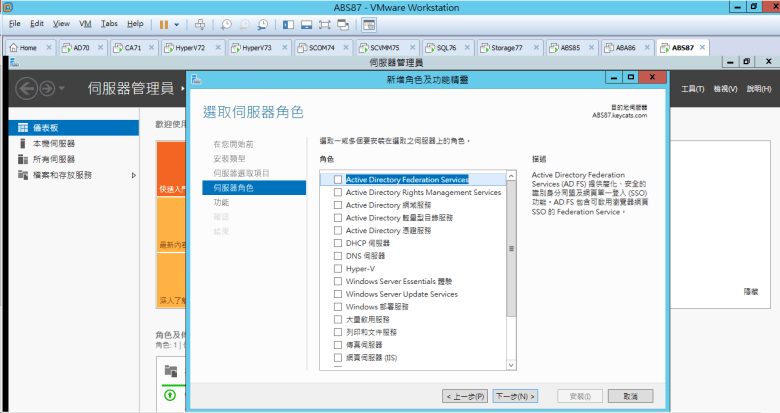The width and height of the screenshot is (780, 413).
Task: Click the 下一步(N) next button
Action: 516,396
